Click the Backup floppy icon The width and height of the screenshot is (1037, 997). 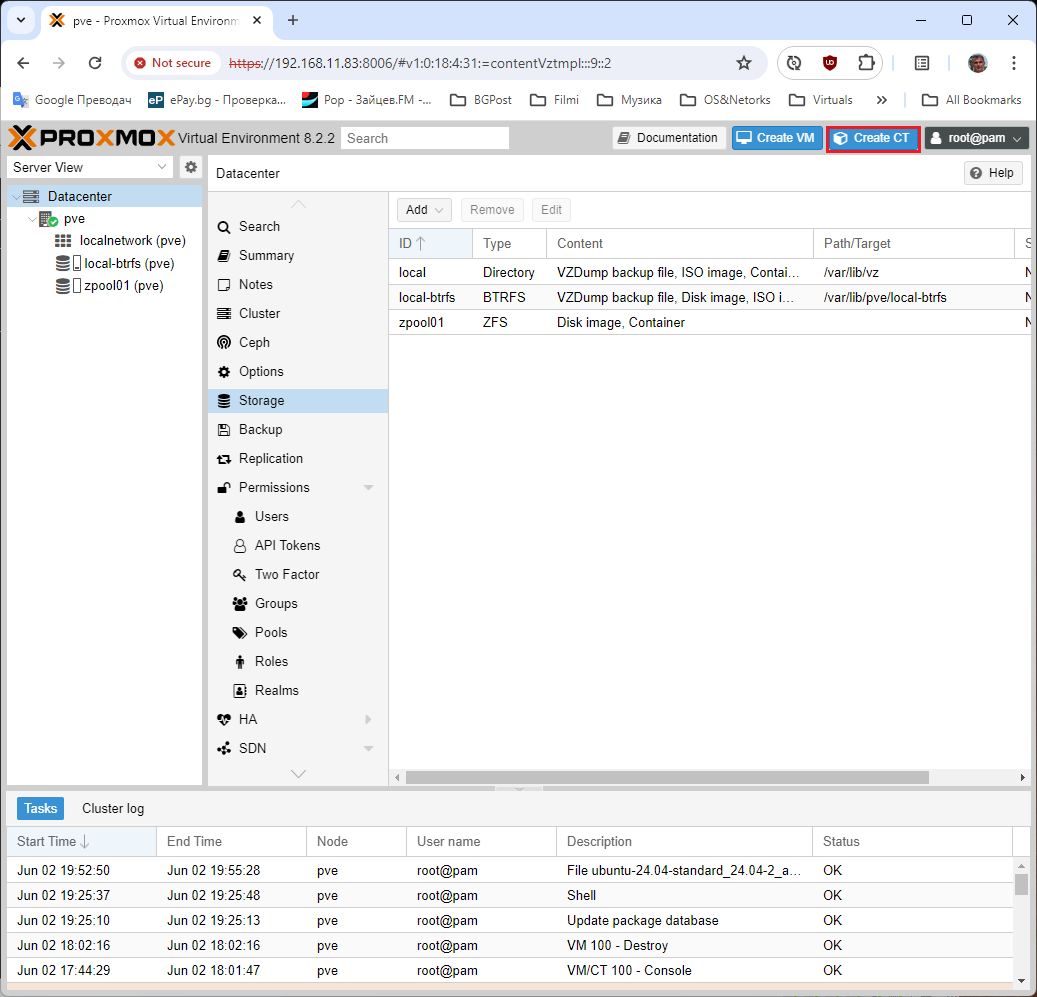(224, 430)
